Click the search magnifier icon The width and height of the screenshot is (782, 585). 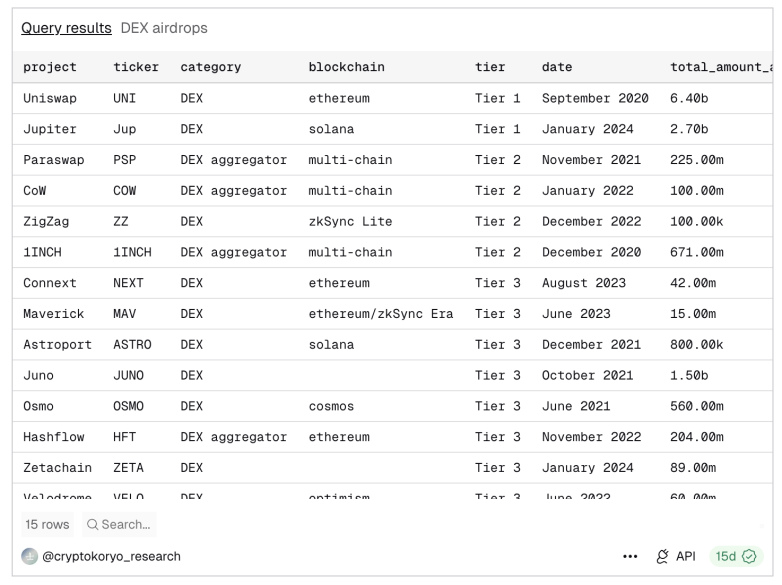coord(92,524)
